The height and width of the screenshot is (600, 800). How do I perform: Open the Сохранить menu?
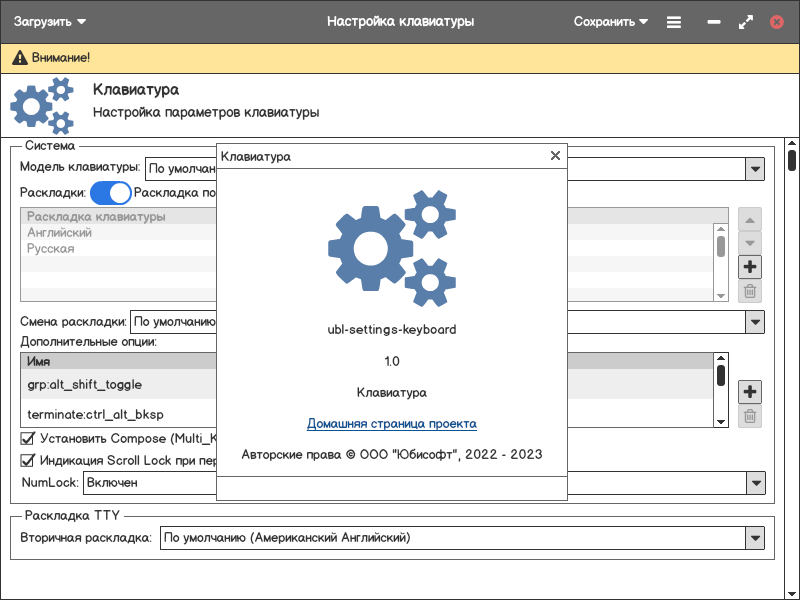[610, 21]
